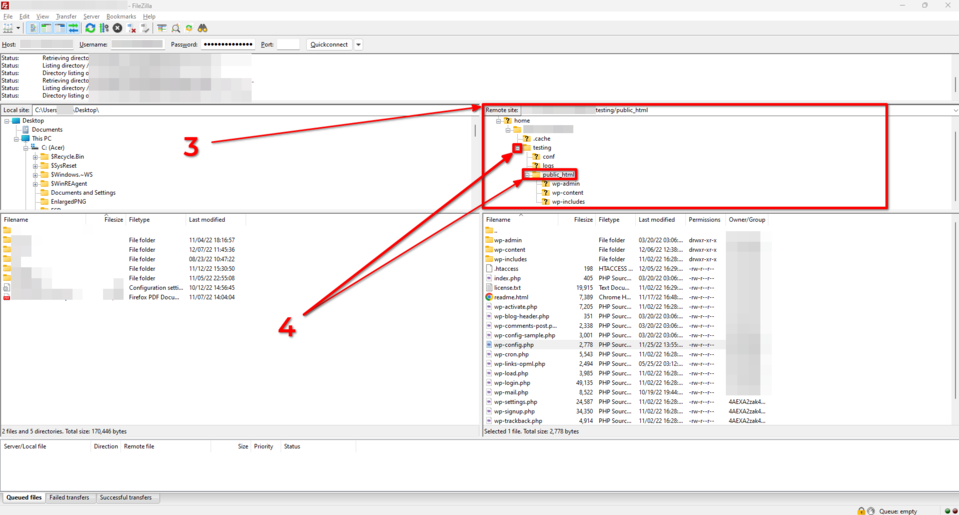This screenshot has width=959, height=515.
Task: Open Quickconnect history dropdown arrow
Action: point(358,45)
